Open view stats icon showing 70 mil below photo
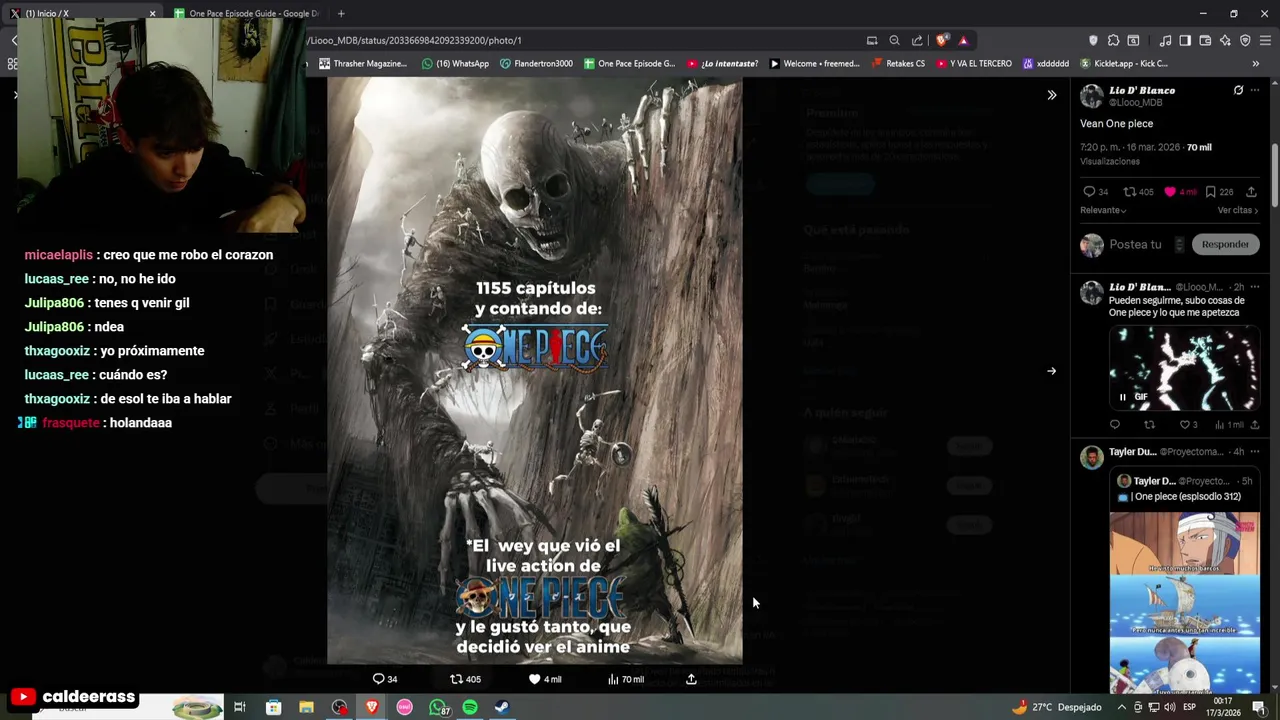This screenshot has height=720, width=1280. [x=613, y=679]
